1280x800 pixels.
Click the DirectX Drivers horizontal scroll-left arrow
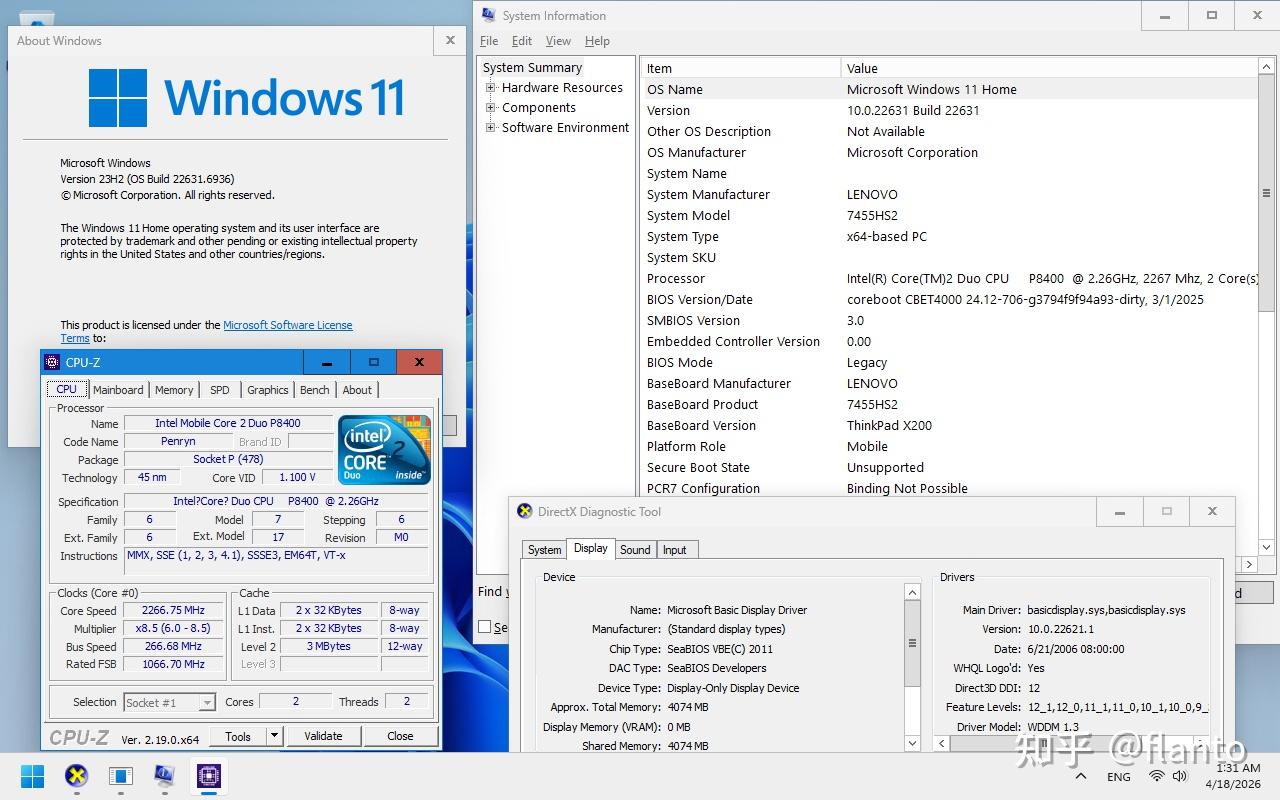[941, 743]
